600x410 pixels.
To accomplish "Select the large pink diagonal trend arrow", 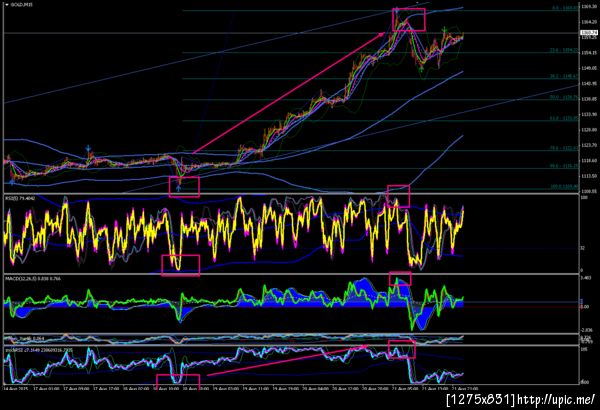I will point(289,93).
